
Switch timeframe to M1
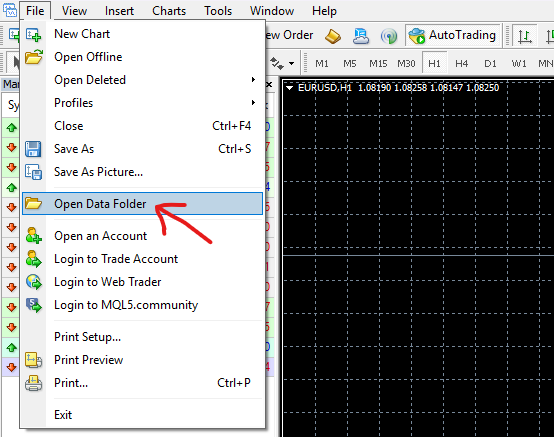pyautogui.click(x=322, y=64)
